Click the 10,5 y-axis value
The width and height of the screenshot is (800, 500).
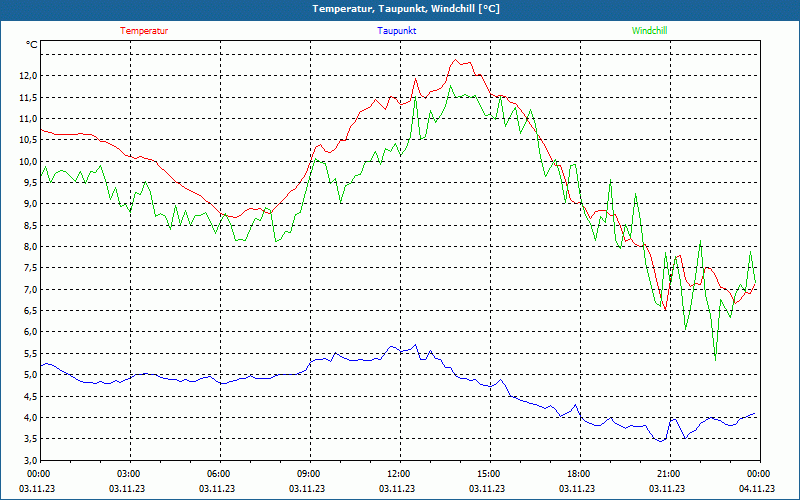click(28, 140)
